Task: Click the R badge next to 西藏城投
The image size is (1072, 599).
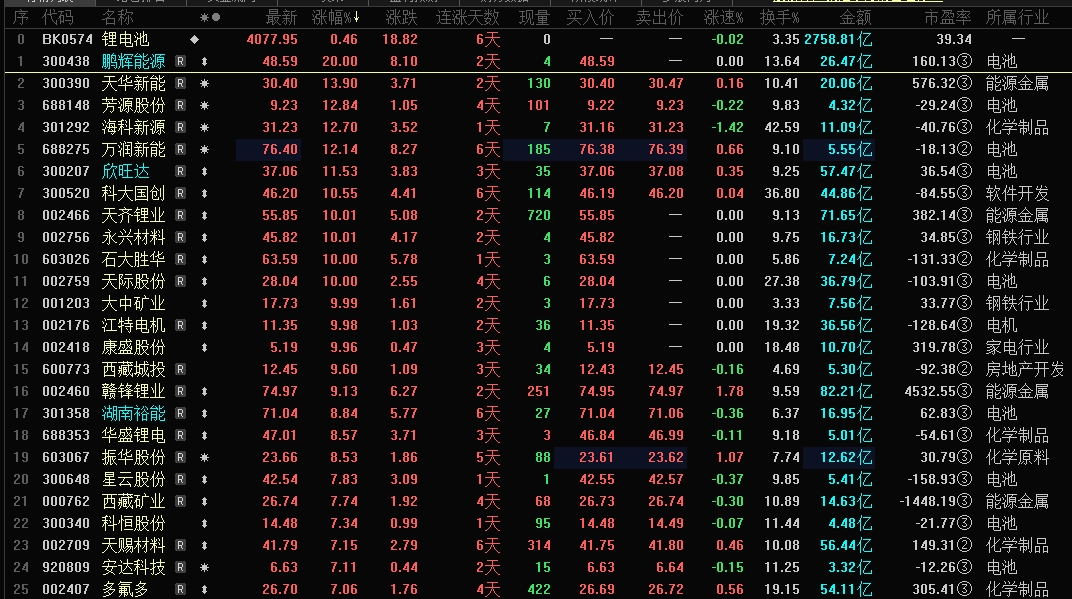Action: tap(180, 369)
